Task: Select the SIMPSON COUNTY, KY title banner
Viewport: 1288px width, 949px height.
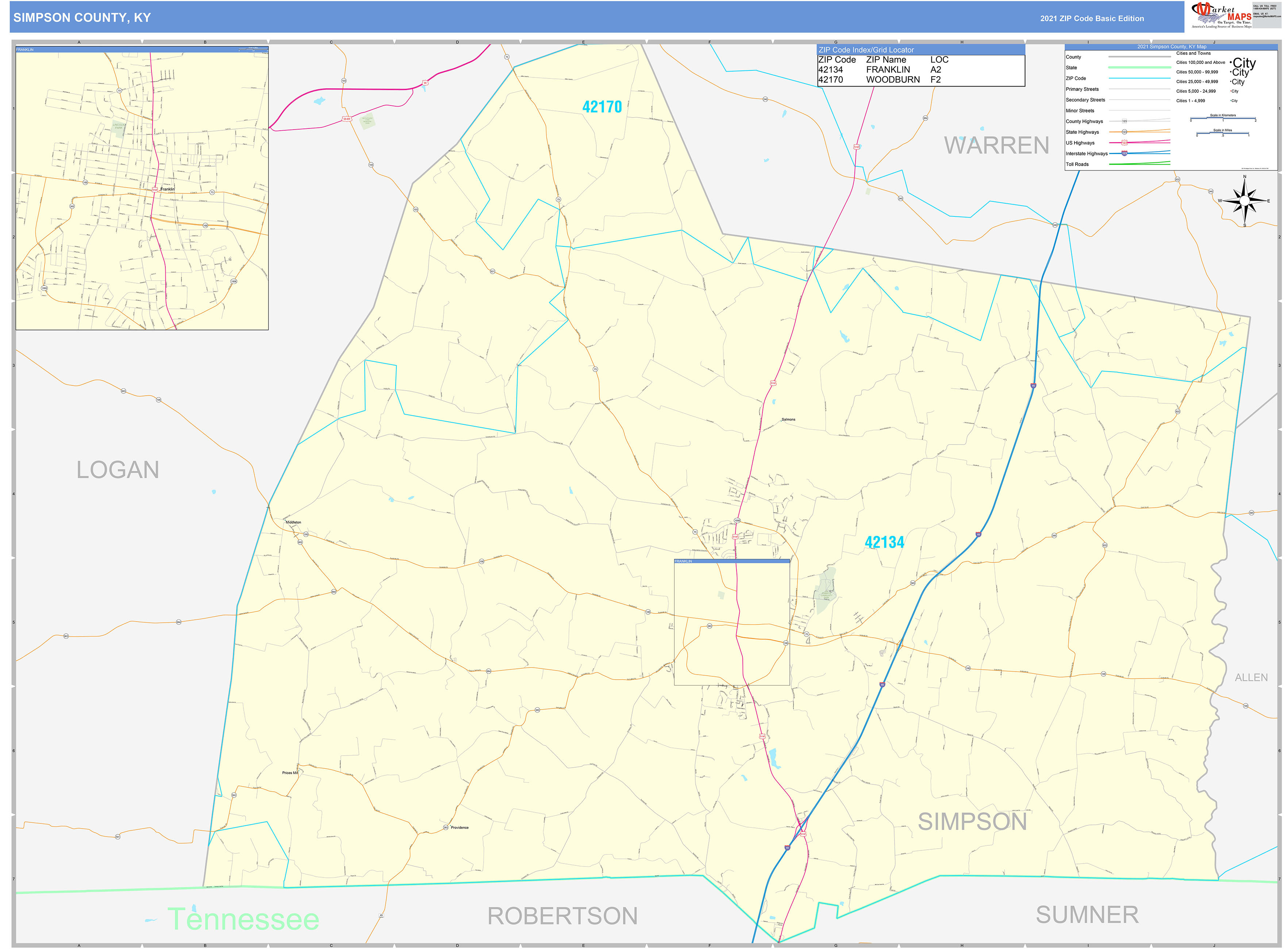Action: [x=82, y=18]
